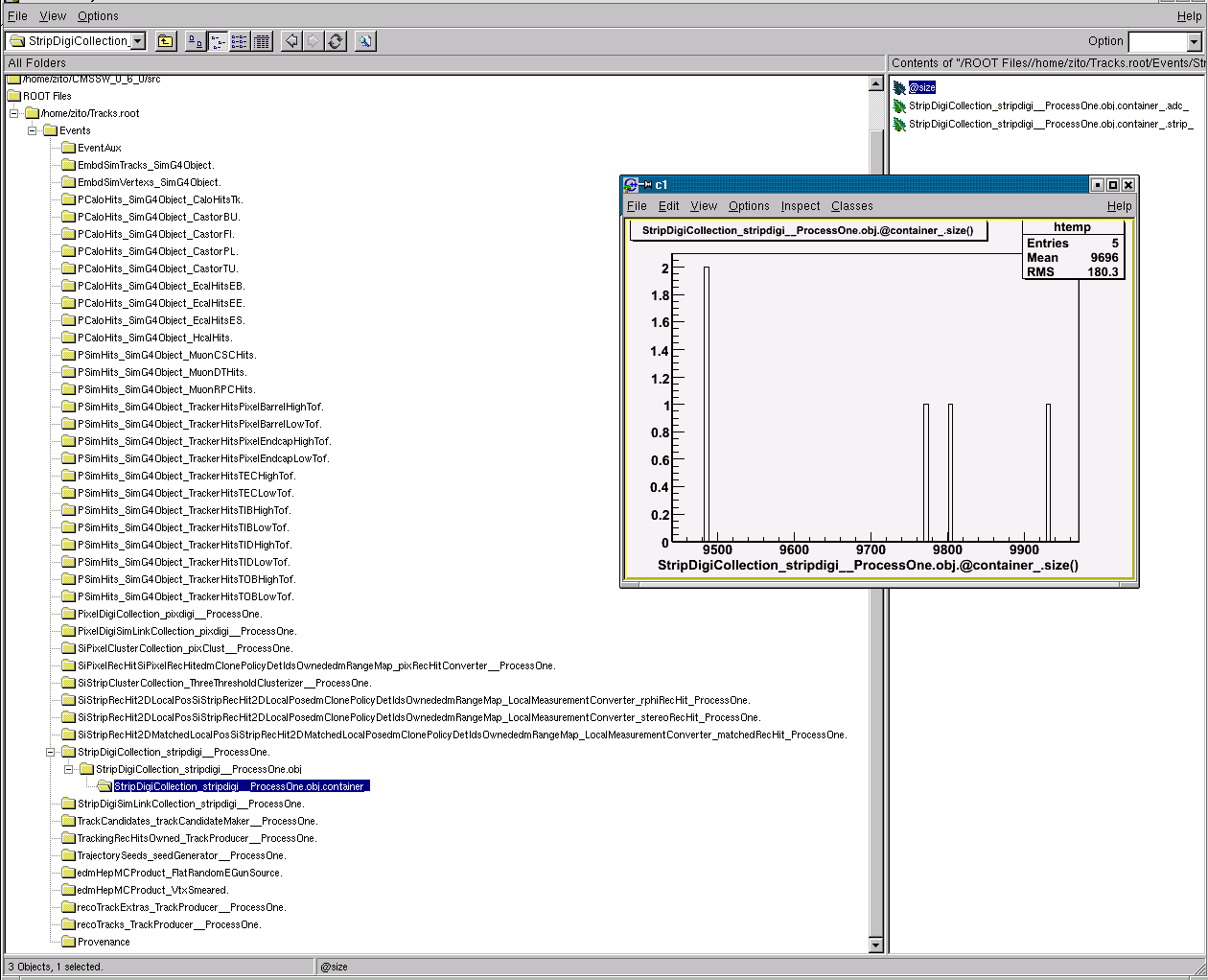Switch to details view mode
The image size is (1208, 980).
click(x=262, y=41)
